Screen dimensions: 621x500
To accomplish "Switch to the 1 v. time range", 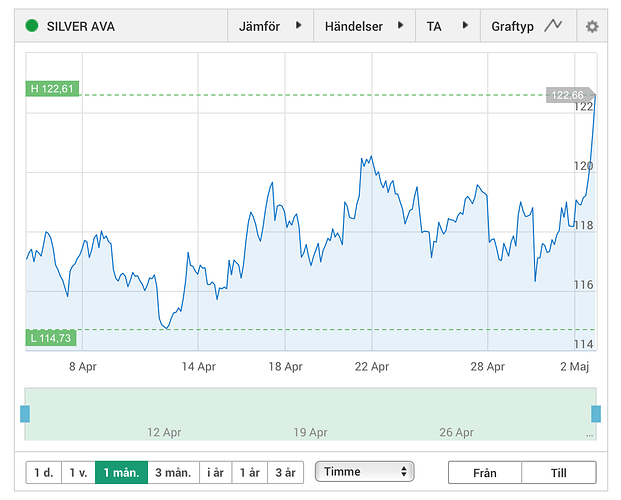I will click(x=78, y=472).
